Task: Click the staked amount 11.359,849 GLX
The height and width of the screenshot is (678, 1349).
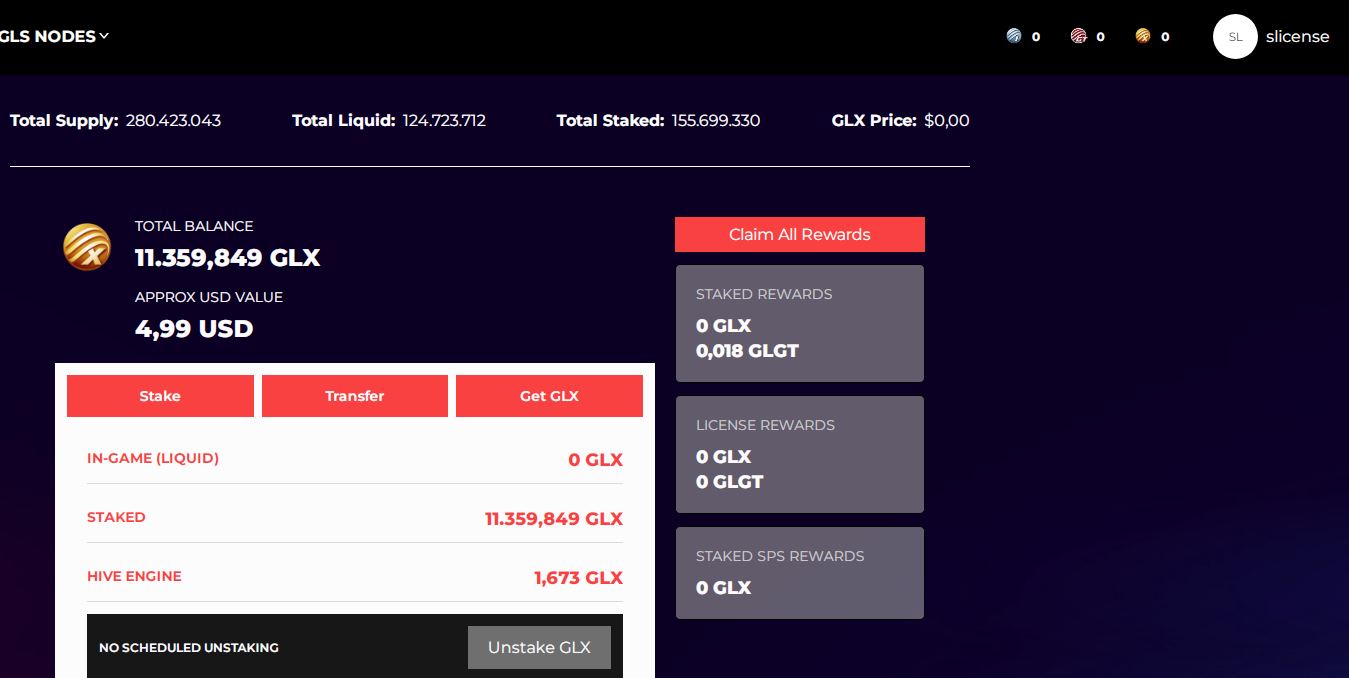Action: pyautogui.click(x=554, y=519)
